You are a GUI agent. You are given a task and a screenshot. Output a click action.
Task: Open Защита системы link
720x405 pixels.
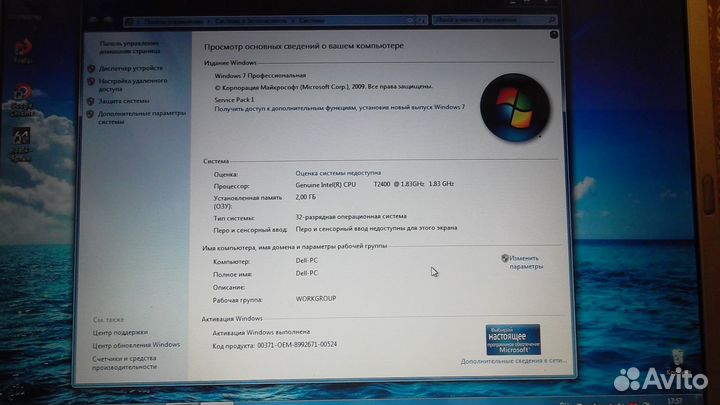[124, 101]
